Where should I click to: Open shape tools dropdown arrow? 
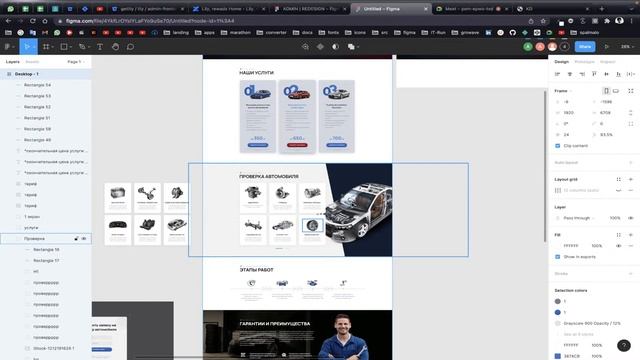[x=71, y=47]
